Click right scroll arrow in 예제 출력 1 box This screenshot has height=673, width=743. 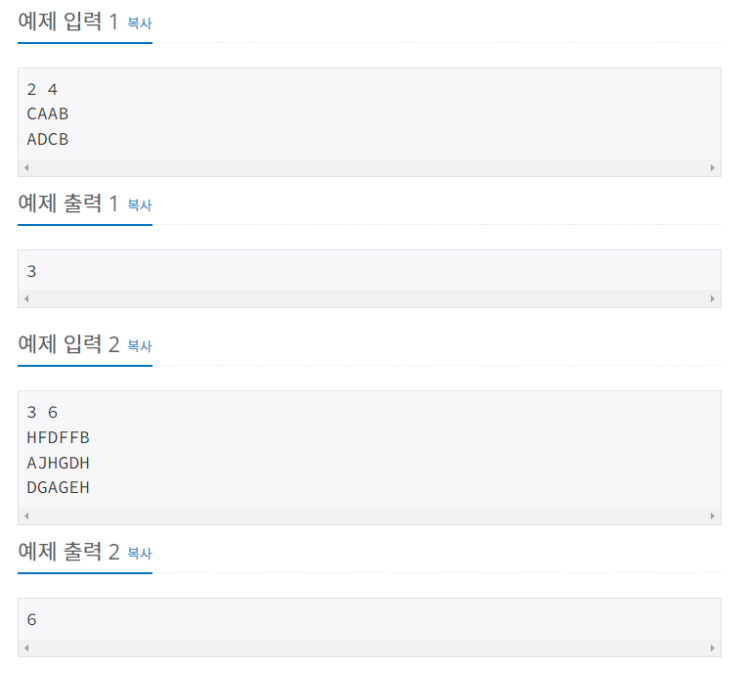(712, 299)
